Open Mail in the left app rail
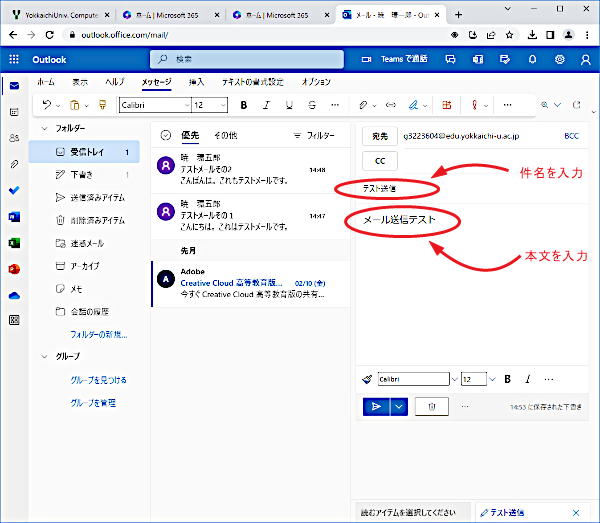600x523 pixels. click(14, 86)
